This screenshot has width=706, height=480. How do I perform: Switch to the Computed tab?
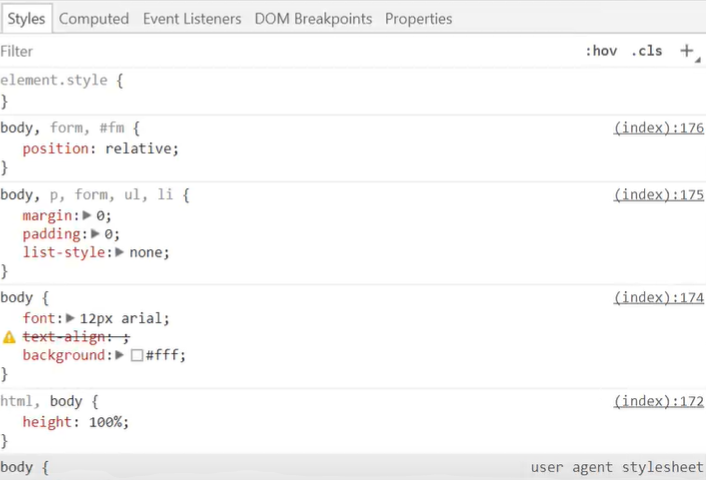click(x=94, y=18)
